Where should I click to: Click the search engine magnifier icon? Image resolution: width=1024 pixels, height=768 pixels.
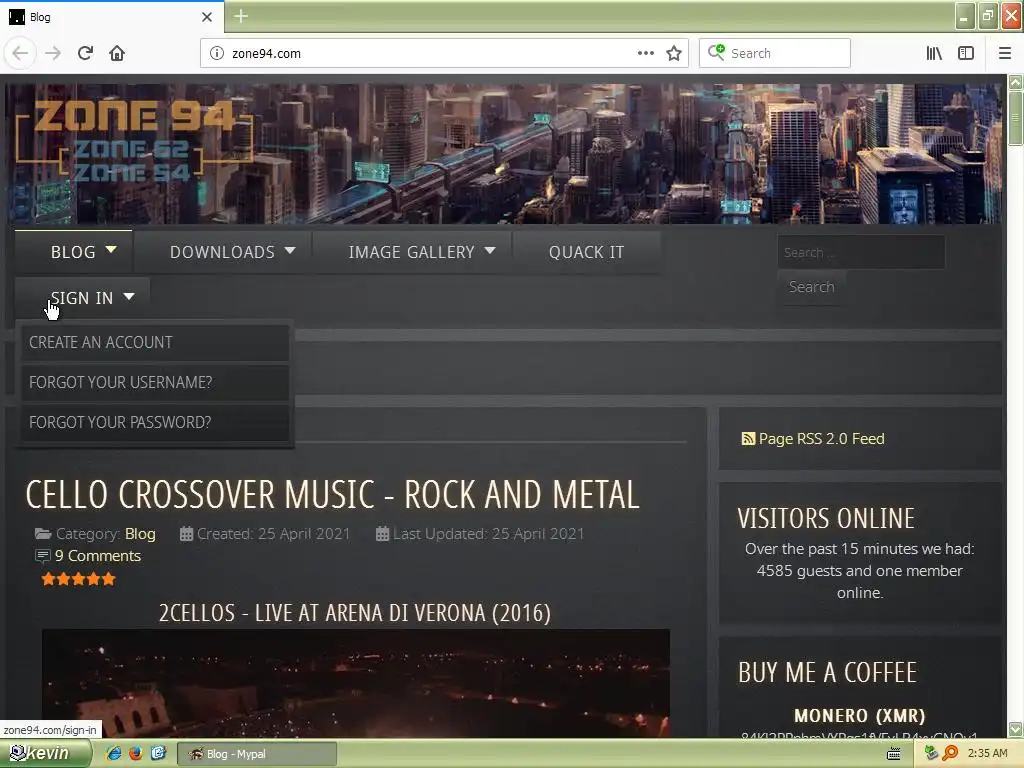click(x=716, y=52)
